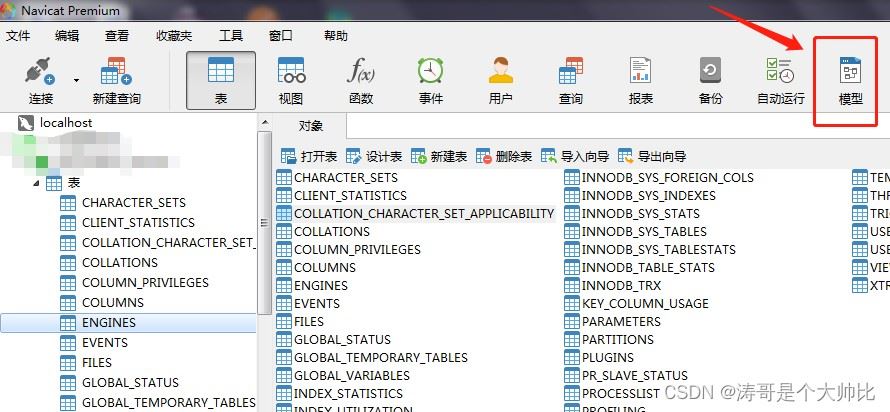
Task: Launch the 导出向导 export wizard
Action: pyautogui.click(x=652, y=156)
